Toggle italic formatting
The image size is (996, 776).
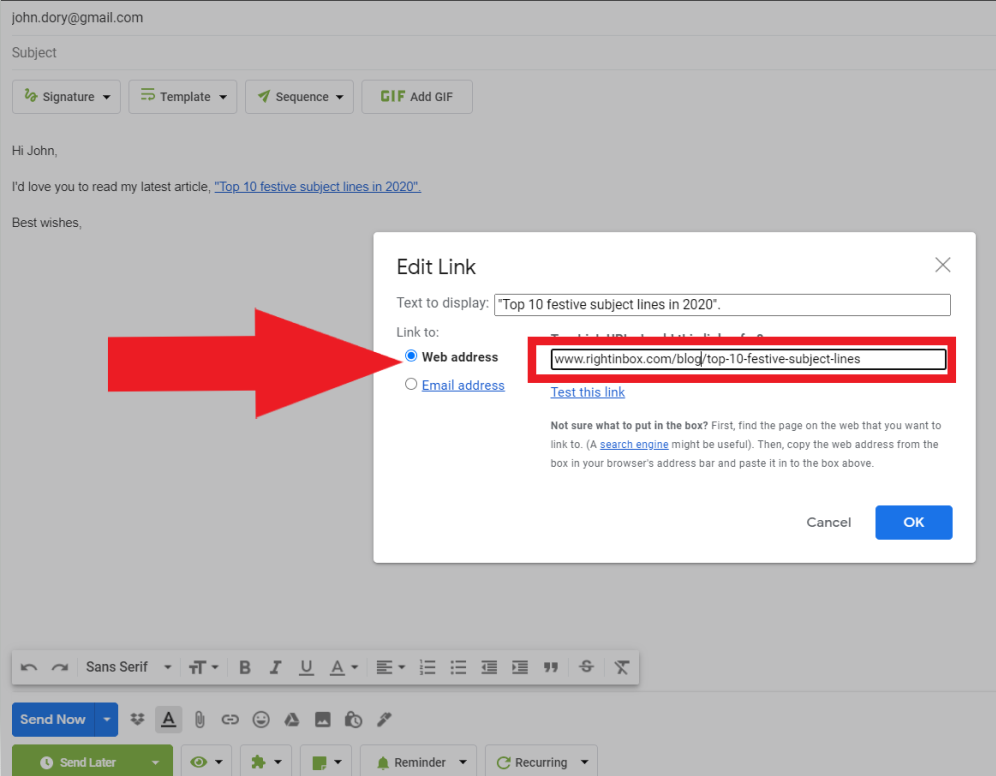click(x=275, y=667)
